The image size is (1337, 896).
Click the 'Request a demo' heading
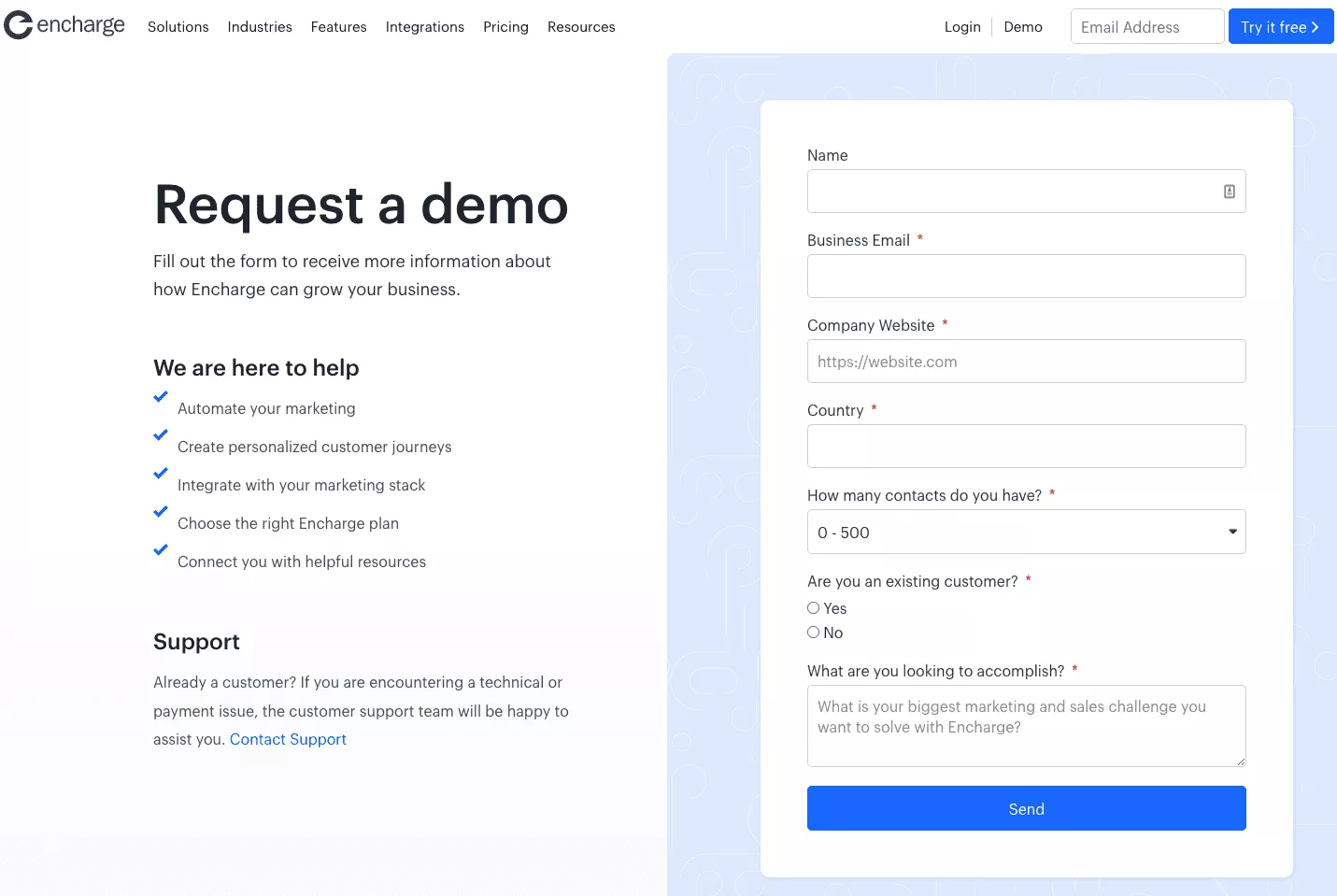(362, 205)
